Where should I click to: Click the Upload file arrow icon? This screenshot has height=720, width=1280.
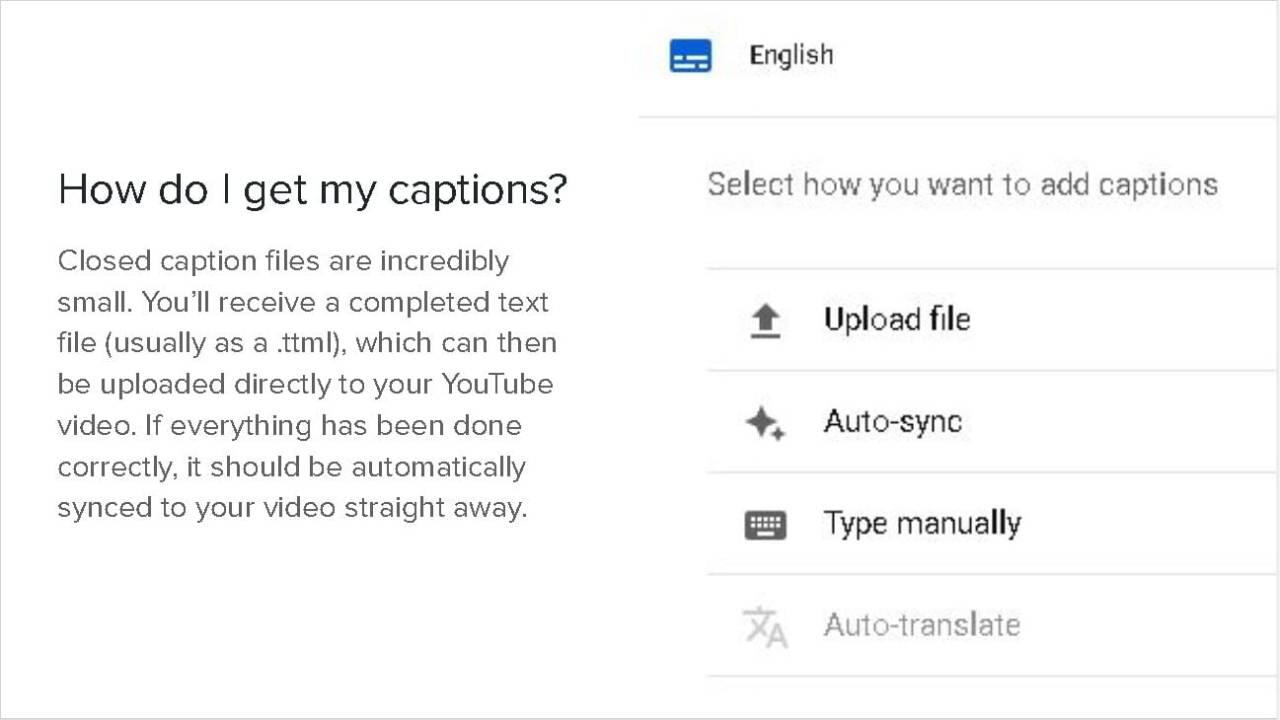(x=765, y=321)
